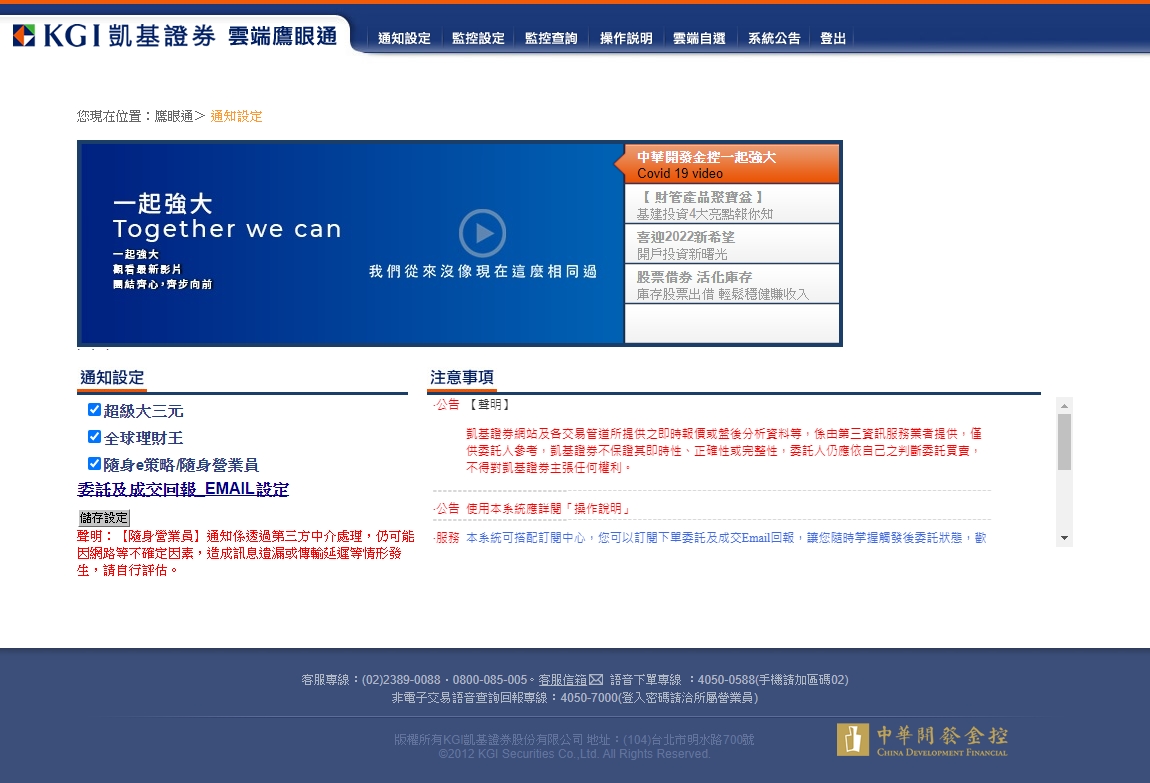Image resolution: width=1150 pixels, height=783 pixels.
Task: Open the 系統公告 menu
Action: [x=774, y=38]
